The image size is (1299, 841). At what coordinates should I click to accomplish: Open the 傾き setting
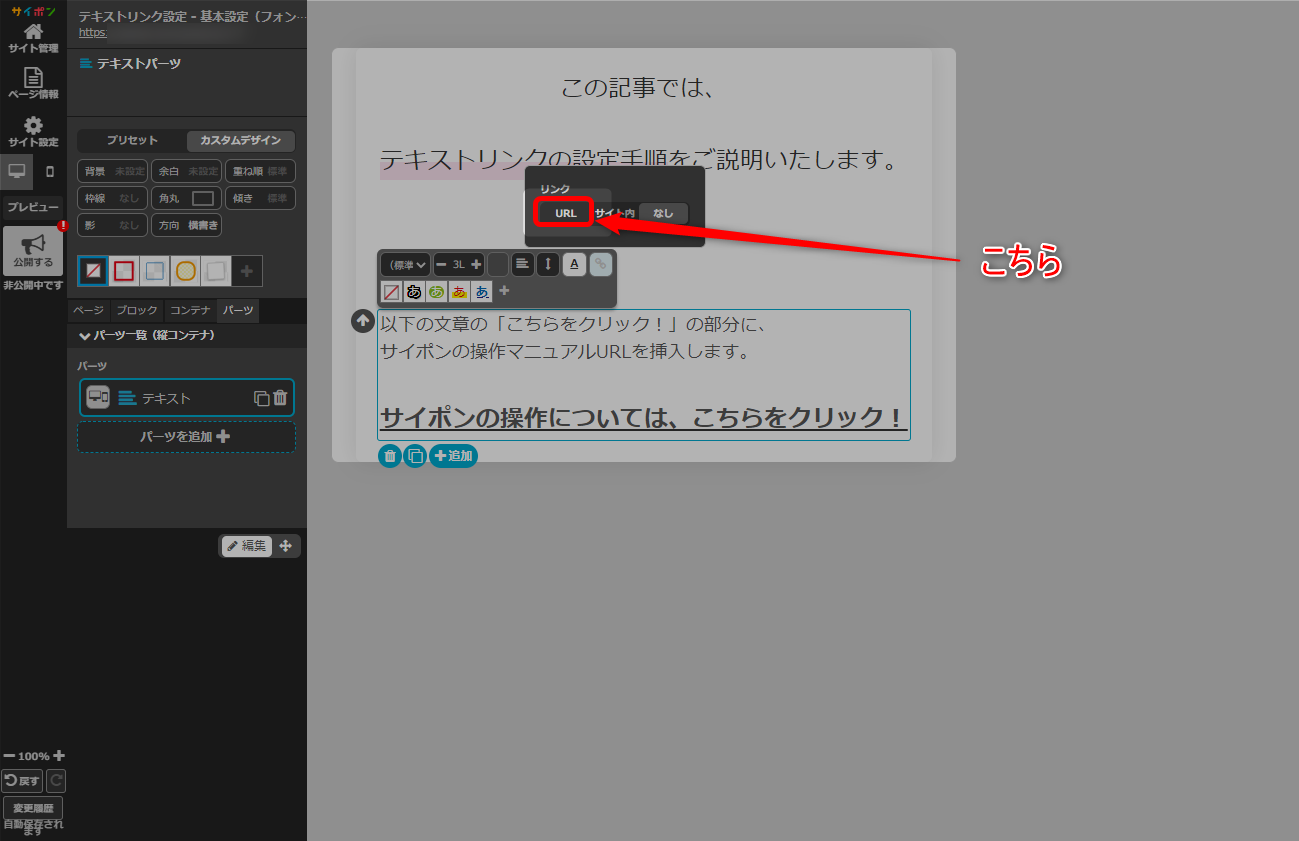260,198
